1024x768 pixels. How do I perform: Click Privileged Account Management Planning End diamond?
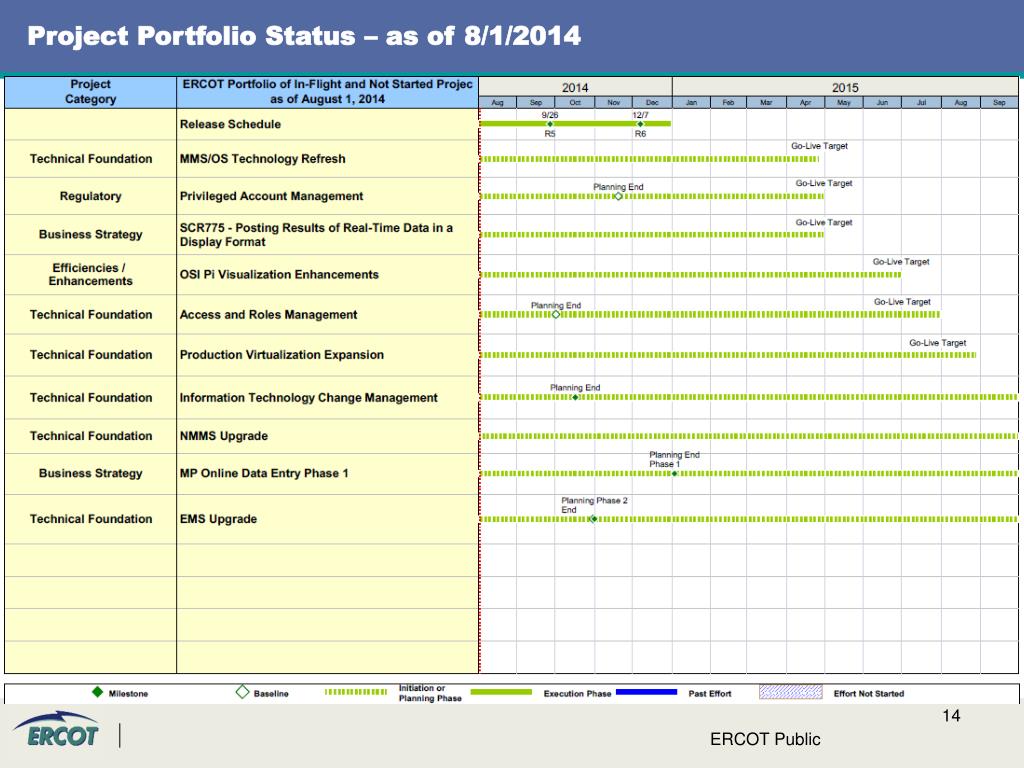click(618, 197)
